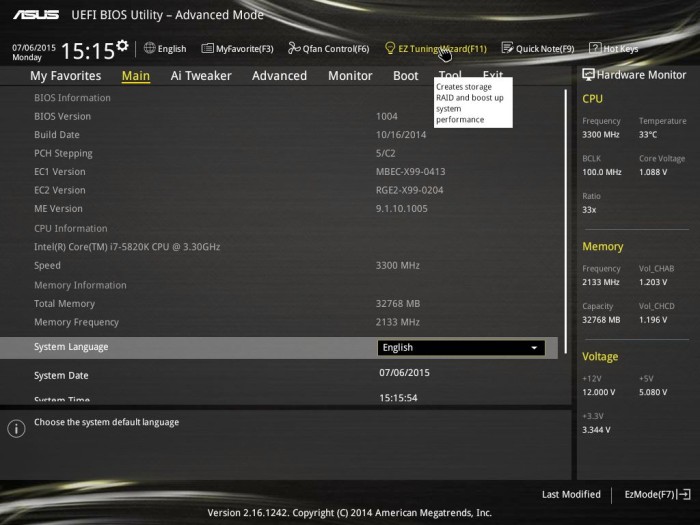The height and width of the screenshot is (525, 700).
Task: Click the English language button in top bar
Action: pos(165,49)
